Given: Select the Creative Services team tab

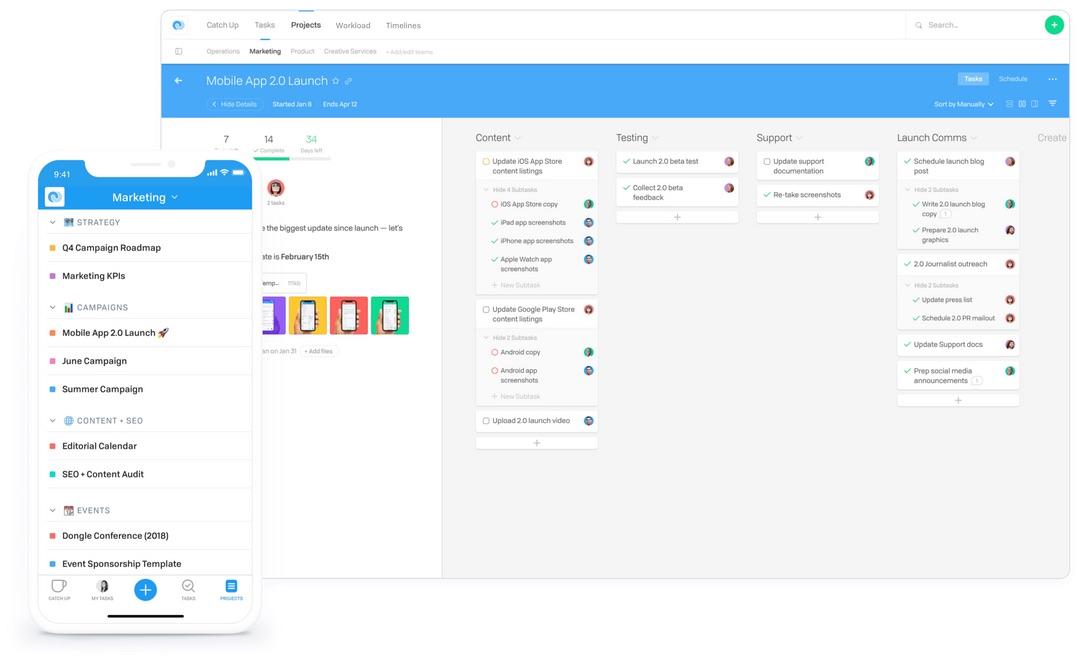Looking at the screenshot, I should 350,51.
